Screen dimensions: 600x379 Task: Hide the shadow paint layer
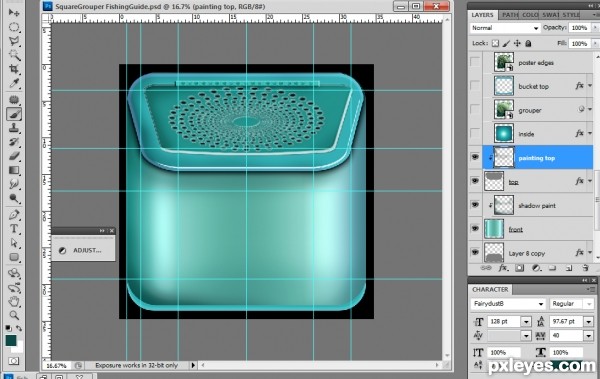point(475,205)
